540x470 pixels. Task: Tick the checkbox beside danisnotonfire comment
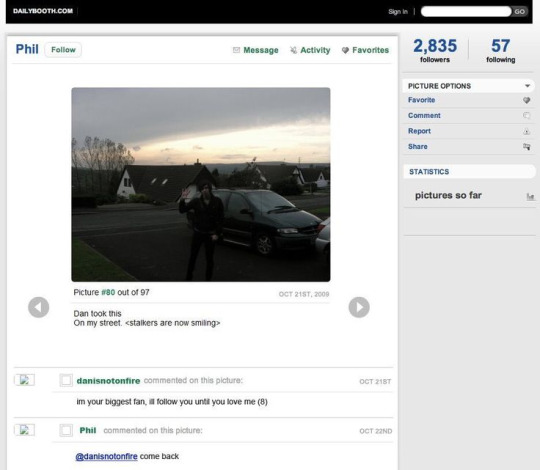66,380
